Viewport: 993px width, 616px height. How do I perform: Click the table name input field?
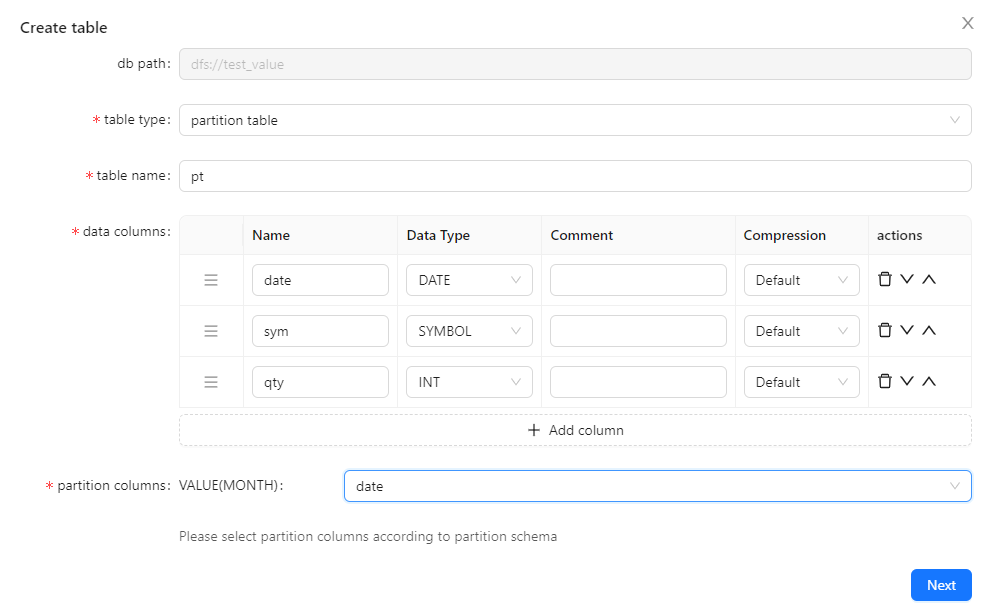(575, 176)
